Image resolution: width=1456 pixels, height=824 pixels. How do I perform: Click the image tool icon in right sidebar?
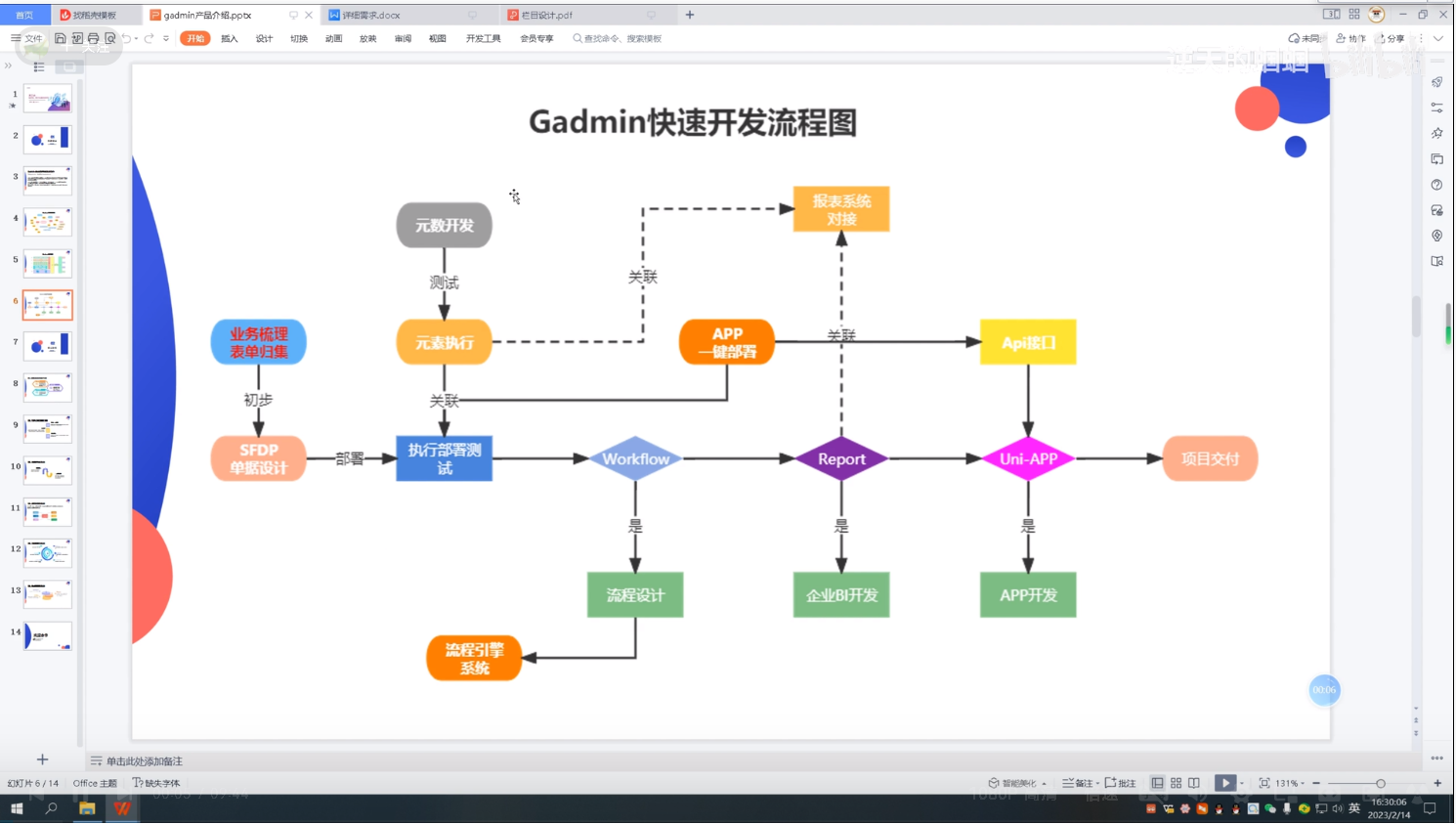point(1436,210)
